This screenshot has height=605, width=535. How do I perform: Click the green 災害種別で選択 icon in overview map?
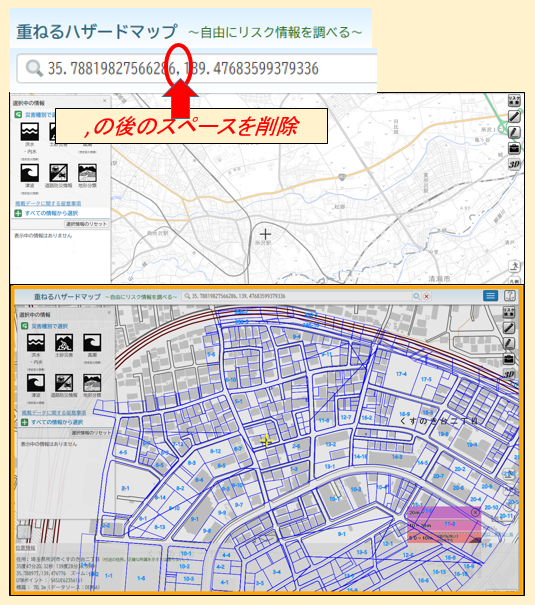(x=18, y=115)
